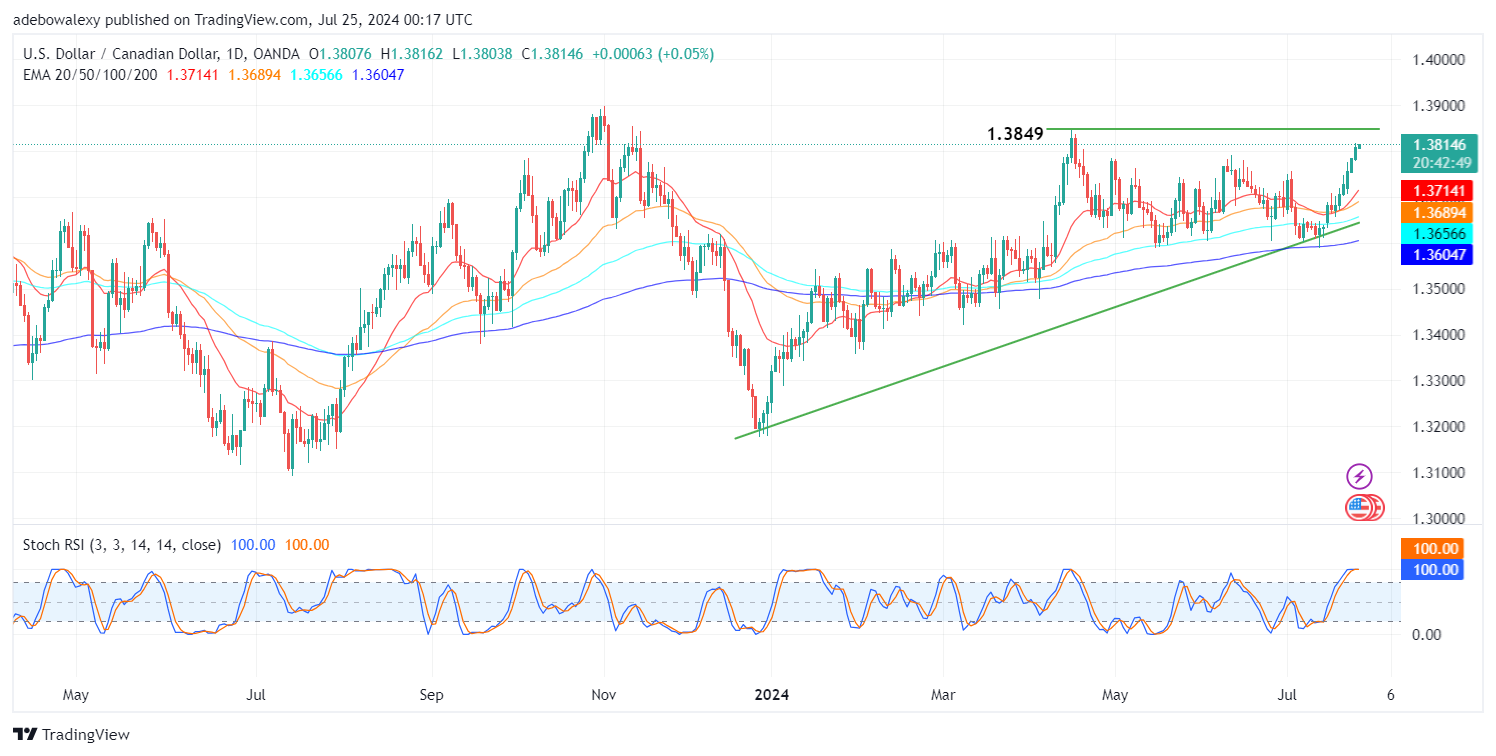Click the 1.39000 price axis label
Viewport: 1496px width, 756px height.
(1439, 106)
